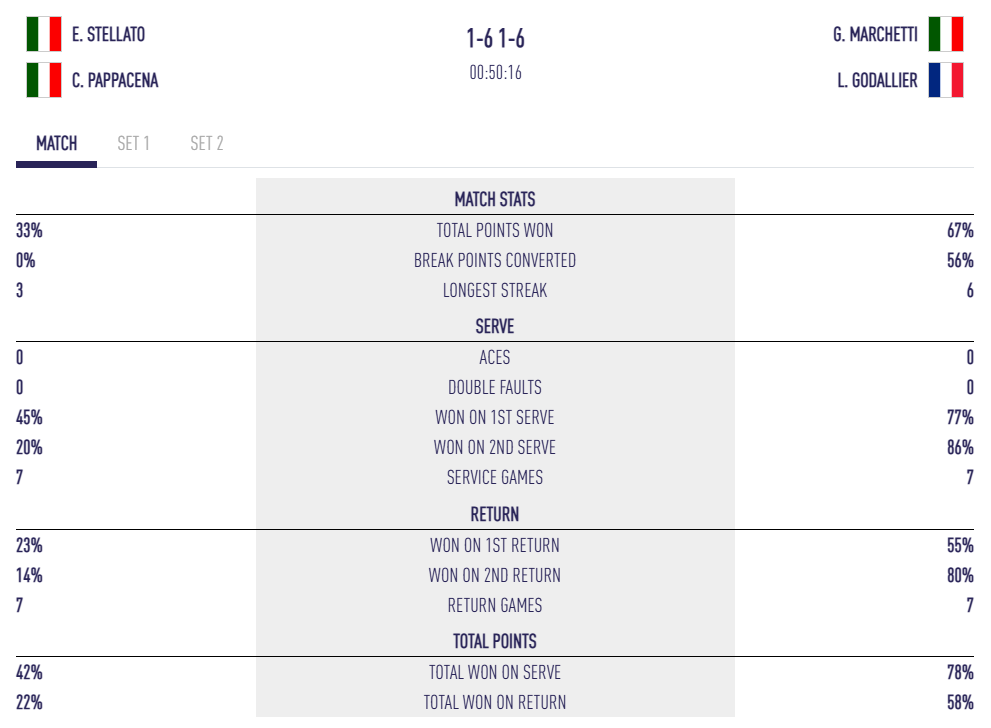Click the 1-6 1-6 match score

pyautogui.click(x=495, y=38)
